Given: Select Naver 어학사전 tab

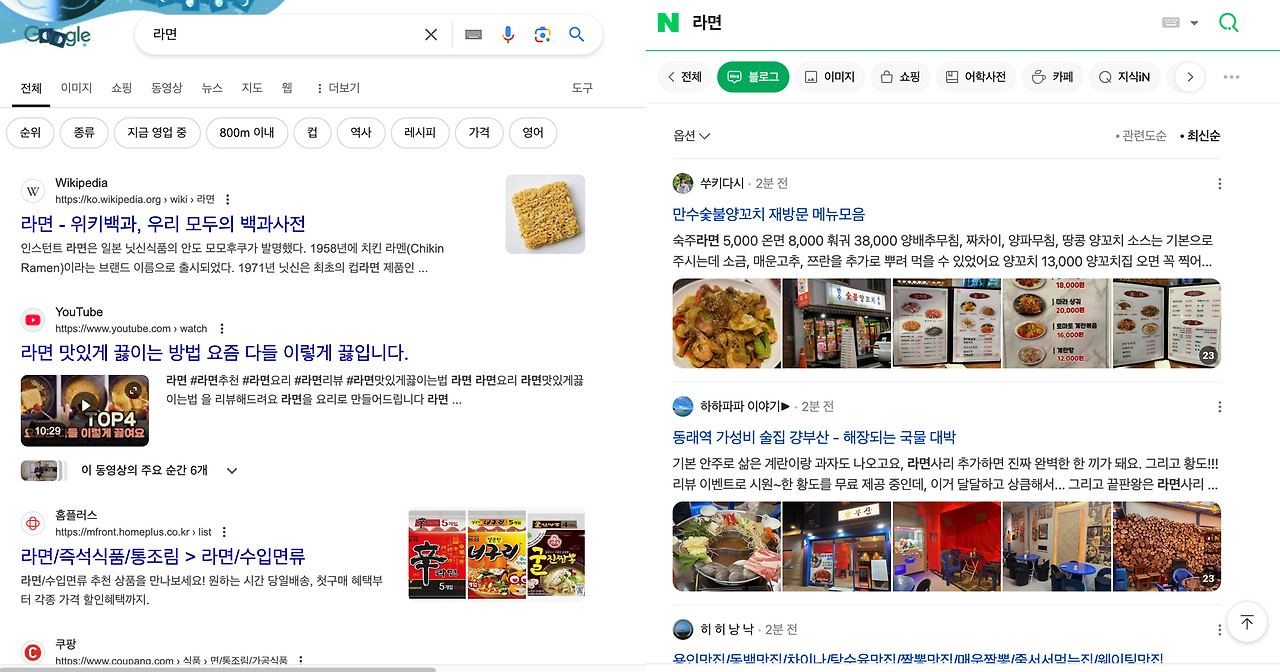Looking at the screenshot, I should (976, 77).
